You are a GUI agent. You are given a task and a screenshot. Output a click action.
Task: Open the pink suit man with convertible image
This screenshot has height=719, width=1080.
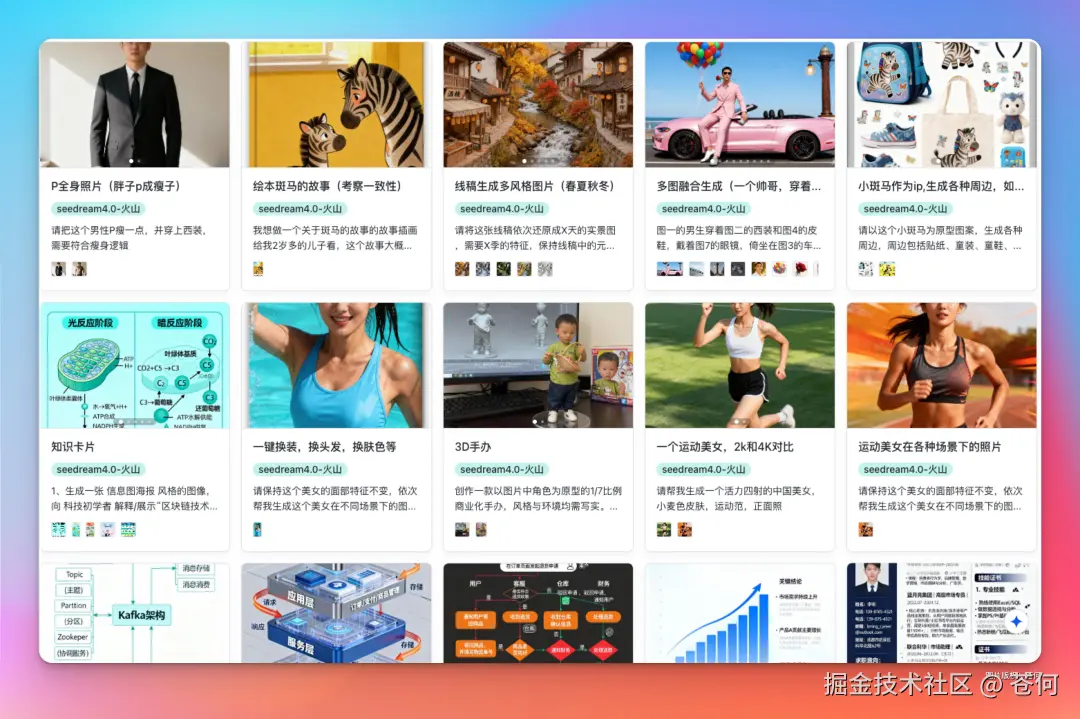pyautogui.click(x=740, y=105)
